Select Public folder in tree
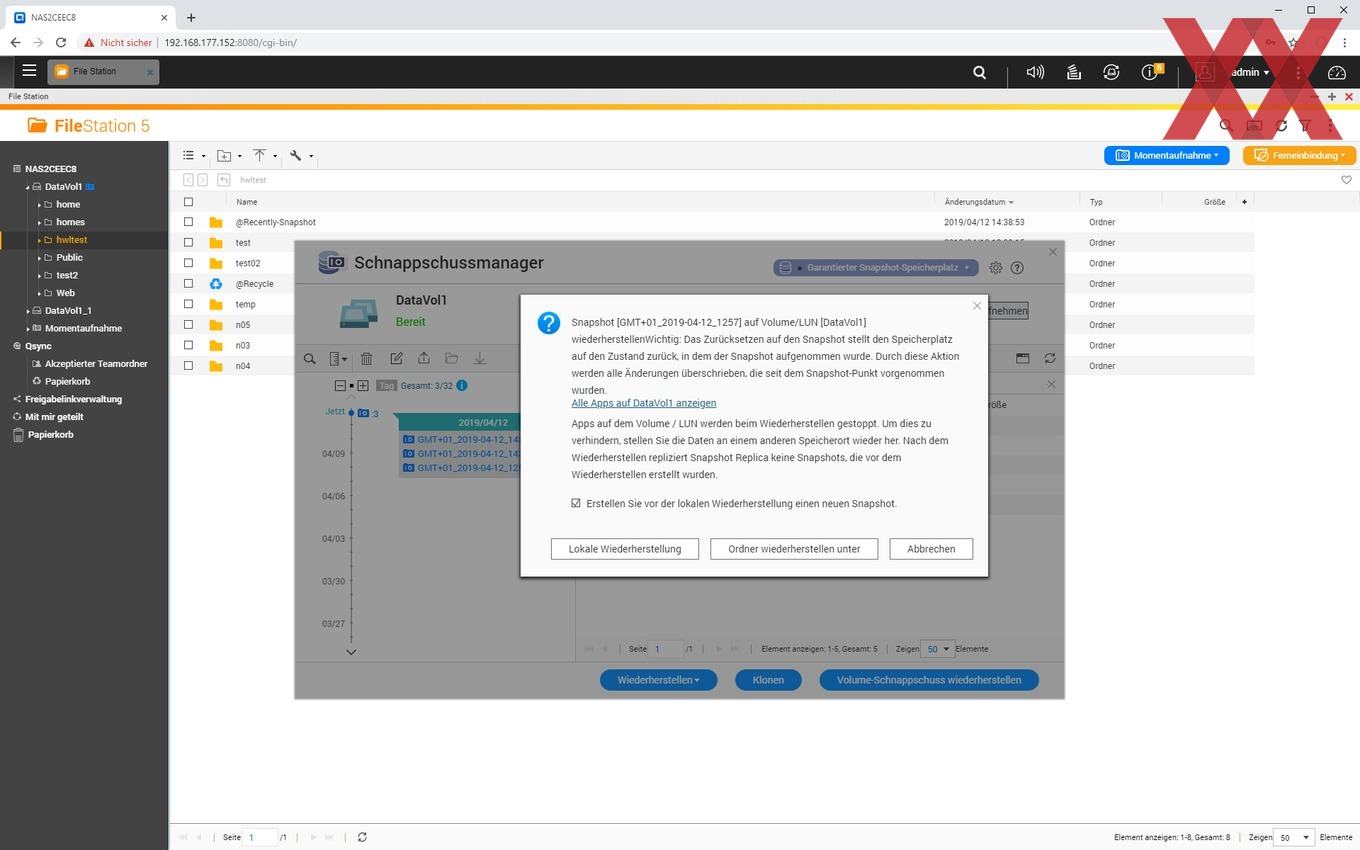Viewport: 1360px width, 850px height. [69, 258]
